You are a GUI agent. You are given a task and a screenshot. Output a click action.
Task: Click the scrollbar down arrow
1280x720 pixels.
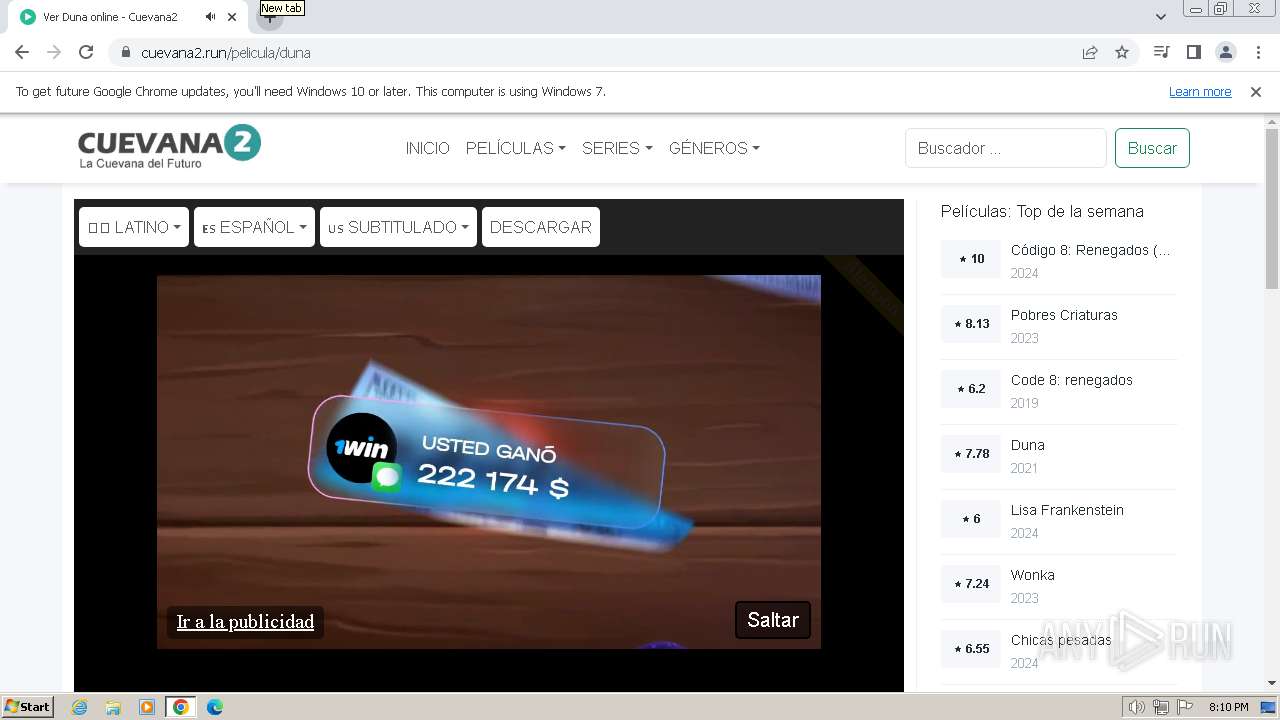tap(1271, 684)
